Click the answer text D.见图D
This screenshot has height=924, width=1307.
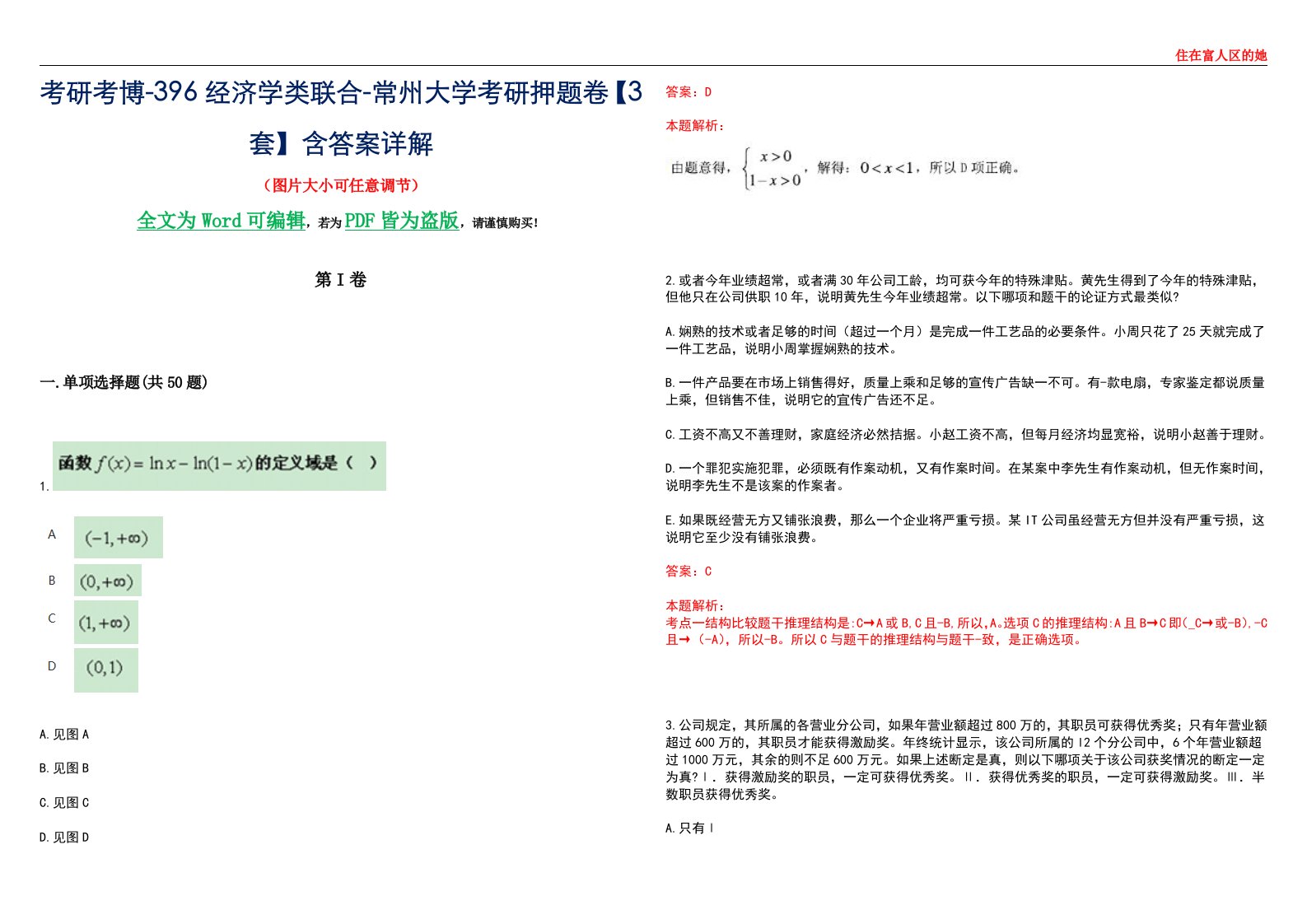click(x=64, y=838)
